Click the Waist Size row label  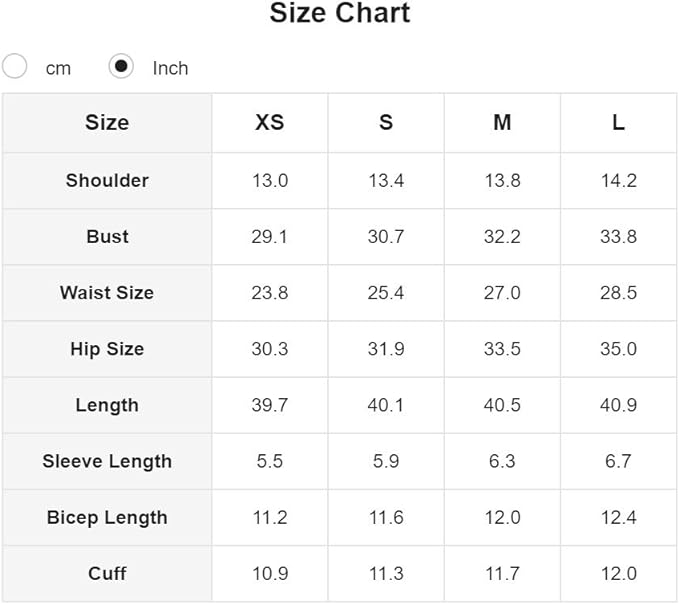click(107, 293)
